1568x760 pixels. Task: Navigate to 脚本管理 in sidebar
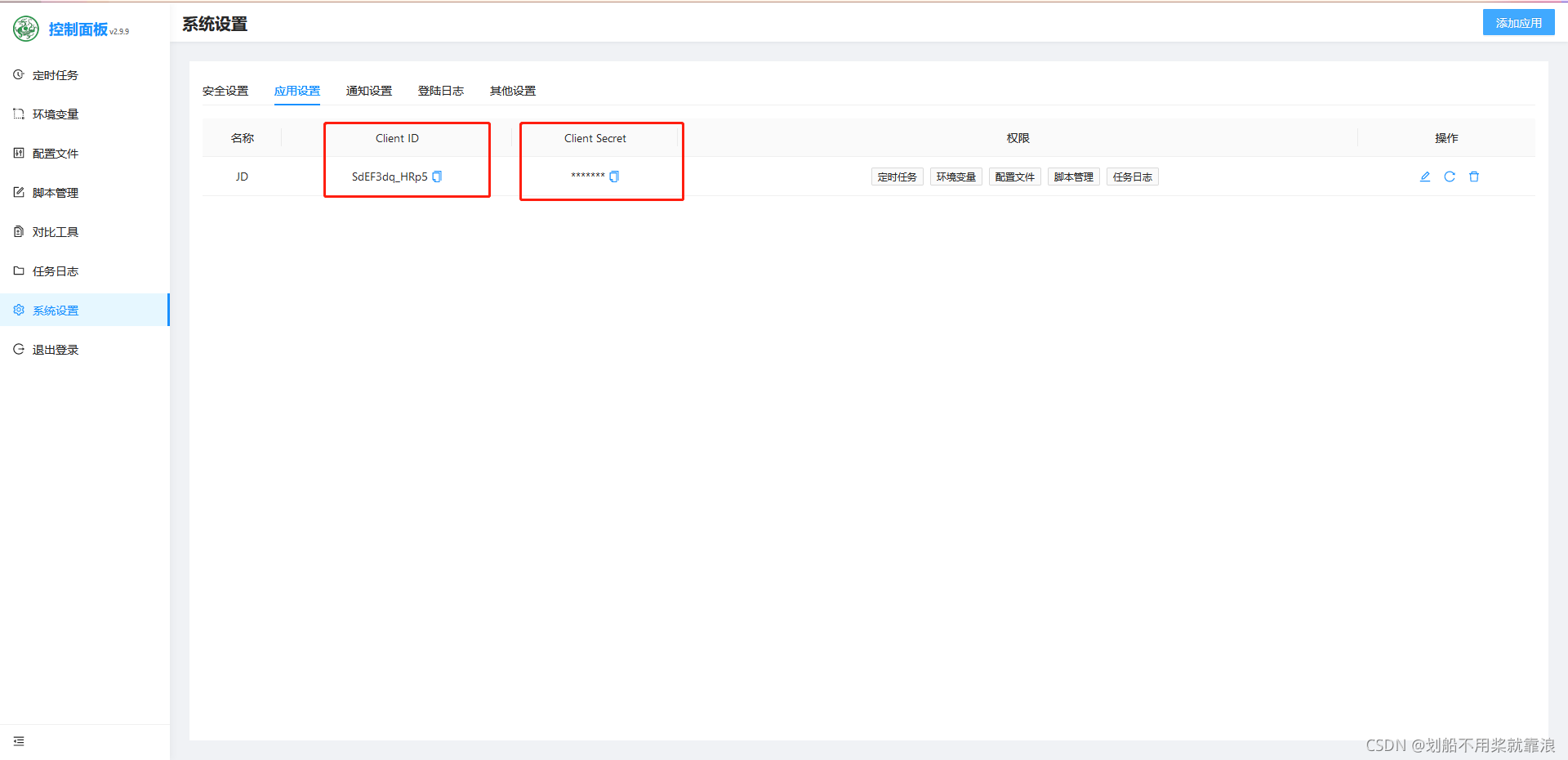point(55,193)
